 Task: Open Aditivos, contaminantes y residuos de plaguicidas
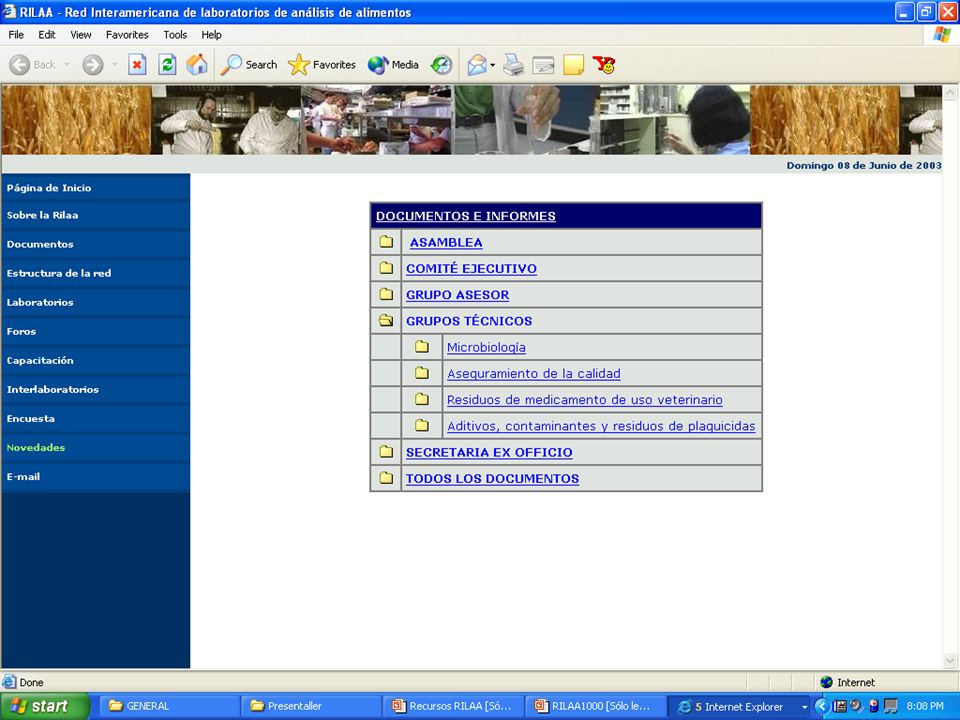(x=601, y=426)
